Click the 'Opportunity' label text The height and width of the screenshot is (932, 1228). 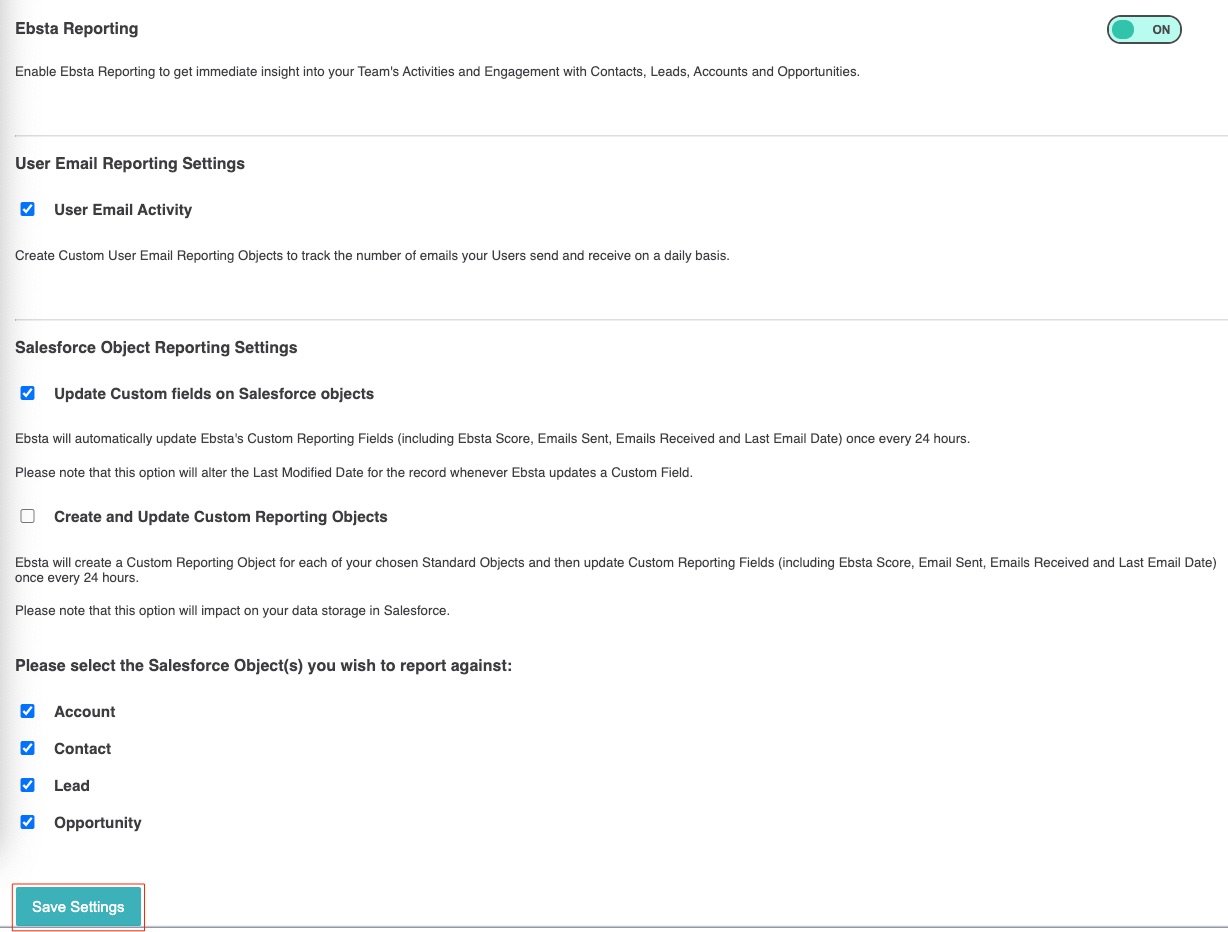pyautogui.click(x=98, y=823)
